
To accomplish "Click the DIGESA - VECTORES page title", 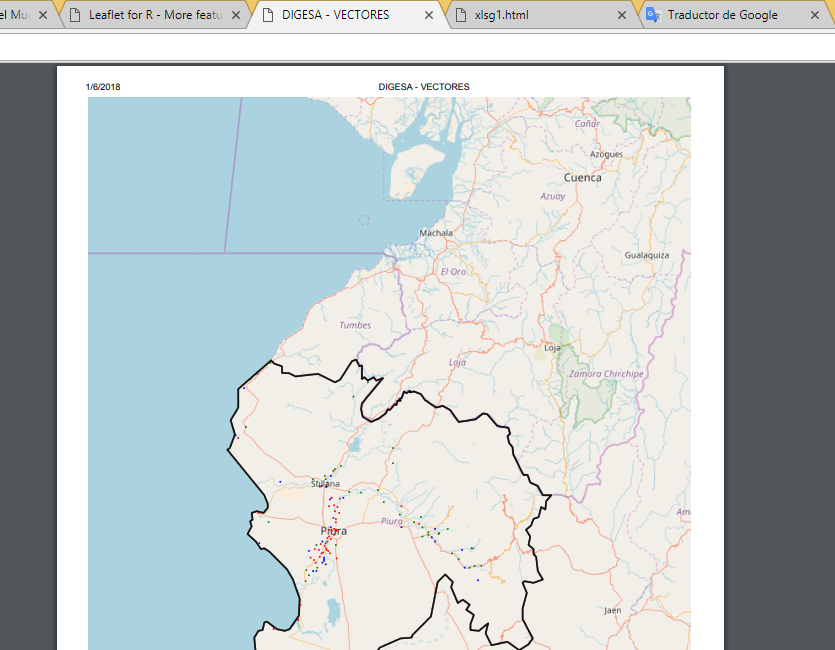I will 424,87.
